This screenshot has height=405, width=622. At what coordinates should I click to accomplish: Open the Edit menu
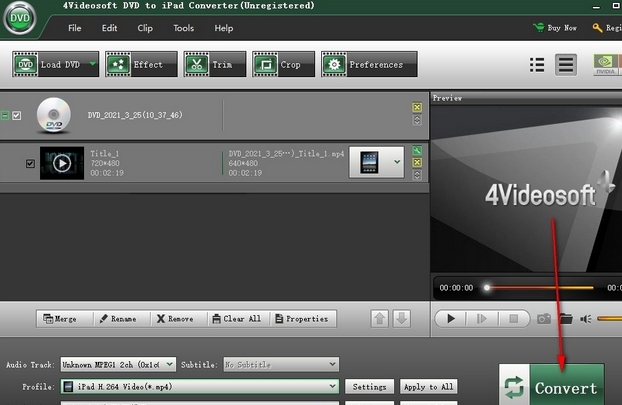(109, 28)
